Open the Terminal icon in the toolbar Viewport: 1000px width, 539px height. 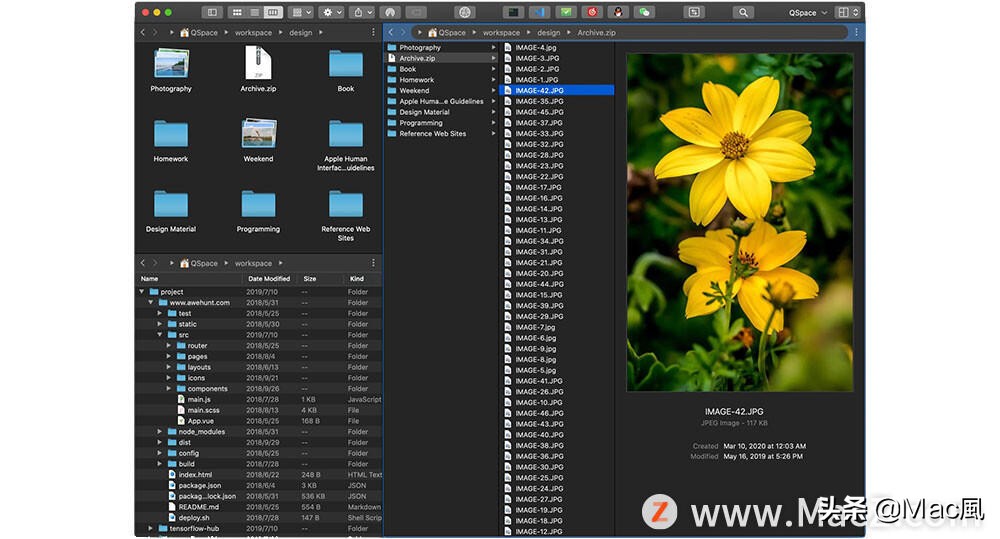[x=513, y=12]
